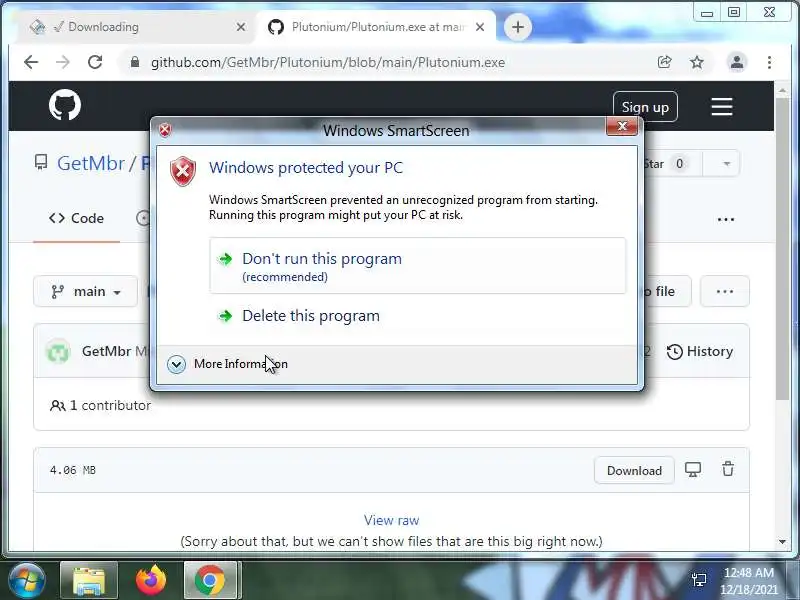
Task: Click the GetMbr commit author avatar
Action: click(x=58, y=352)
